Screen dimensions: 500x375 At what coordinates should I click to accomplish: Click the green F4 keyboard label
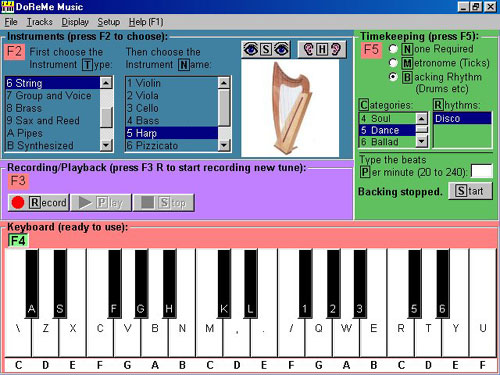pyautogui.click(x=18, y=240)
